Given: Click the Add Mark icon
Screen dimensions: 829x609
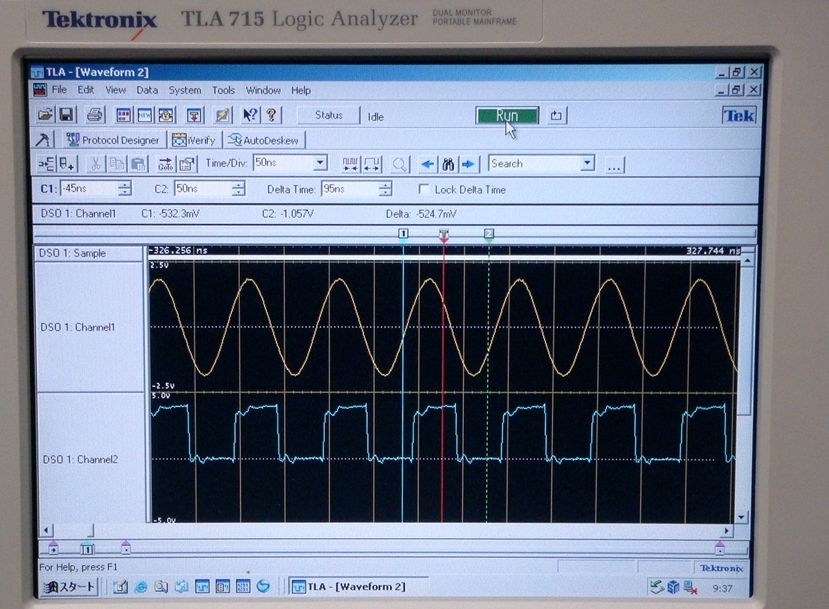Looking at the screenshot, I should (x=67, y=164).
